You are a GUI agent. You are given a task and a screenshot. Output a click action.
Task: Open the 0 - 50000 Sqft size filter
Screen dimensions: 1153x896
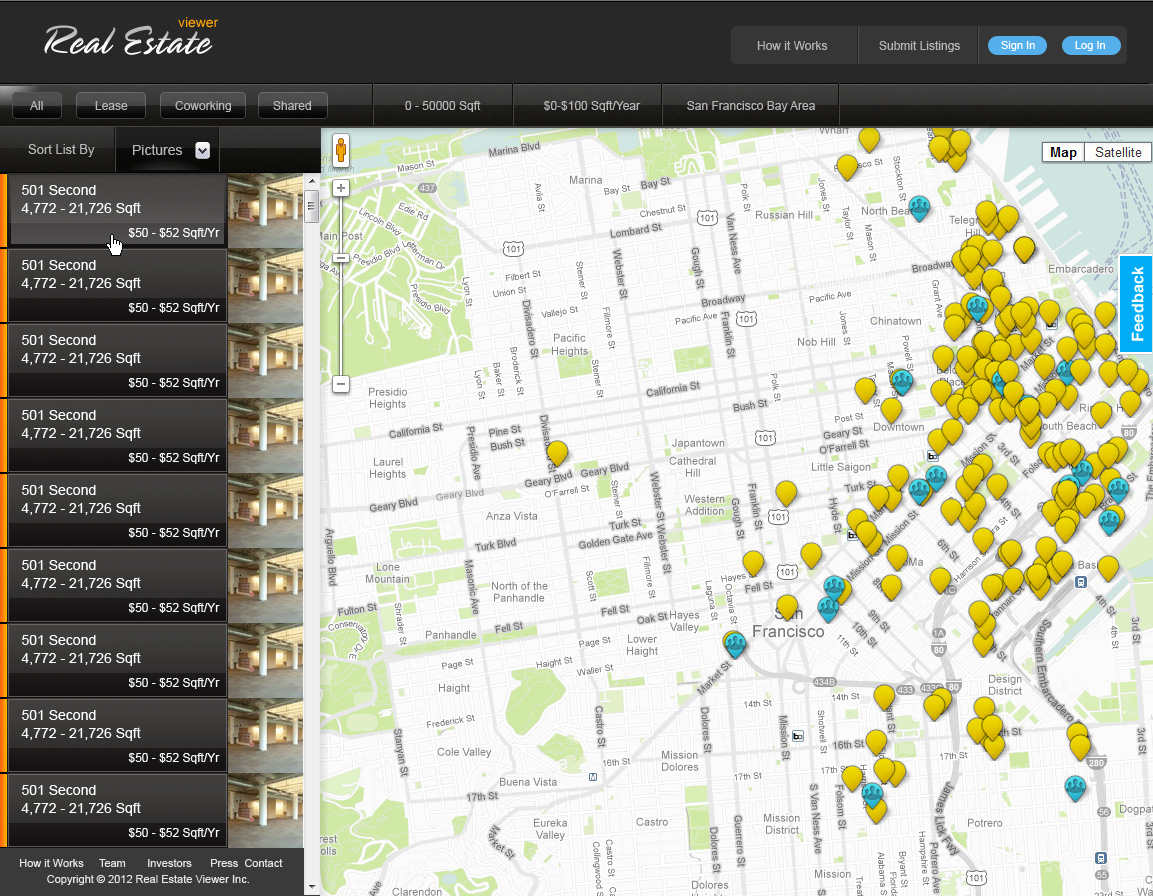[442, 105]
